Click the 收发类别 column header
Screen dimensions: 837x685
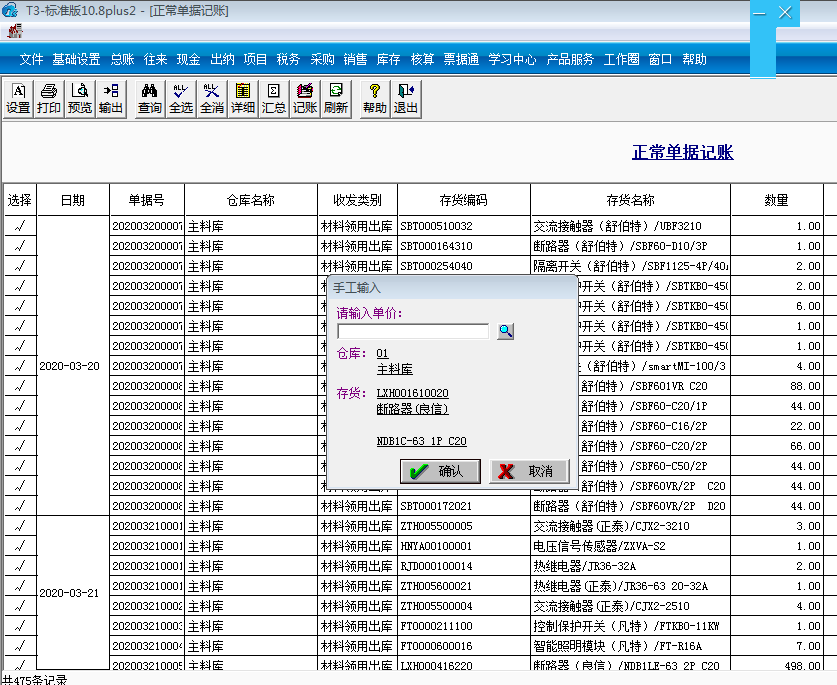point(357,200)
